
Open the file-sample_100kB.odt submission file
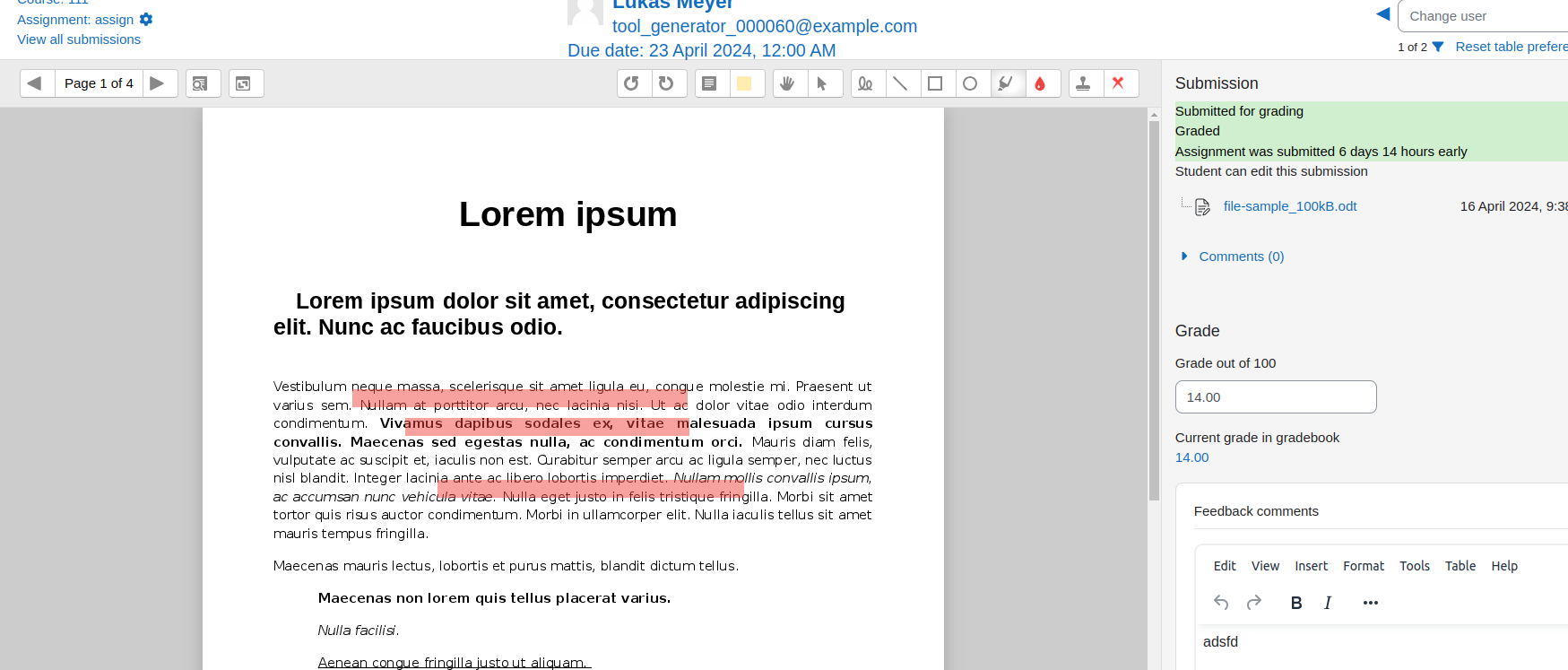(x=1290, y=206)
